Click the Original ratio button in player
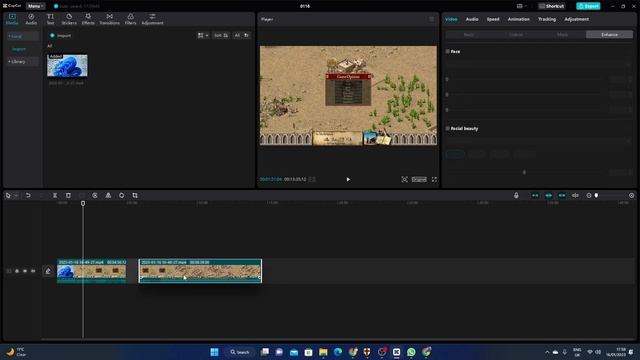 (x=419, y=179)
